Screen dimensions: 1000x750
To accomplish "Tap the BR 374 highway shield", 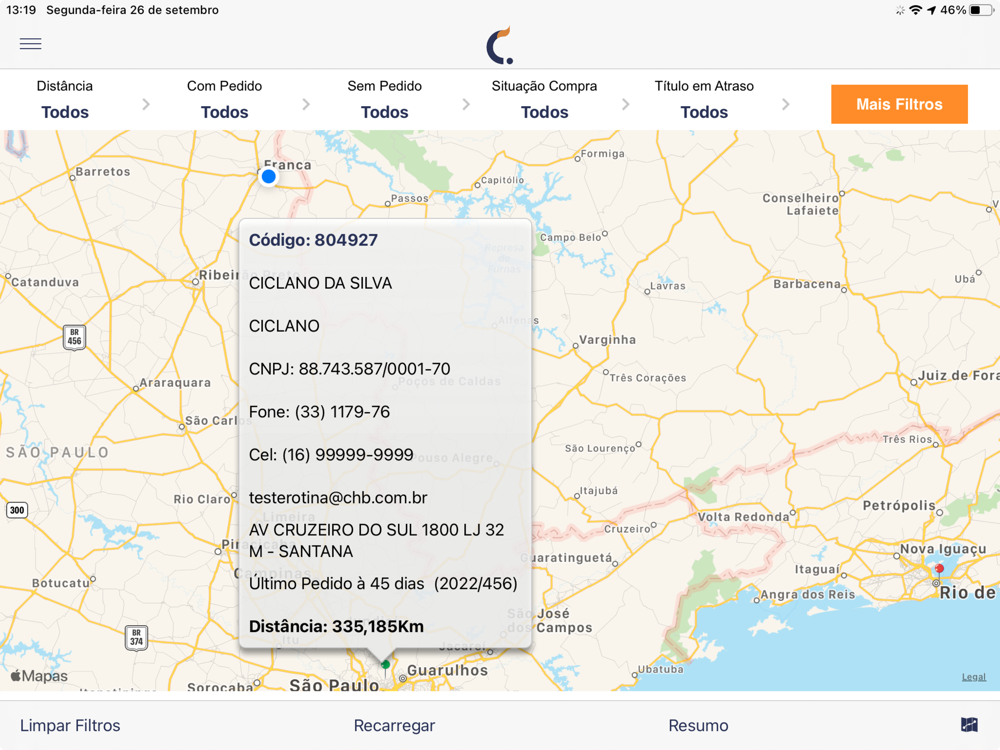I will [x=136, y=637].
